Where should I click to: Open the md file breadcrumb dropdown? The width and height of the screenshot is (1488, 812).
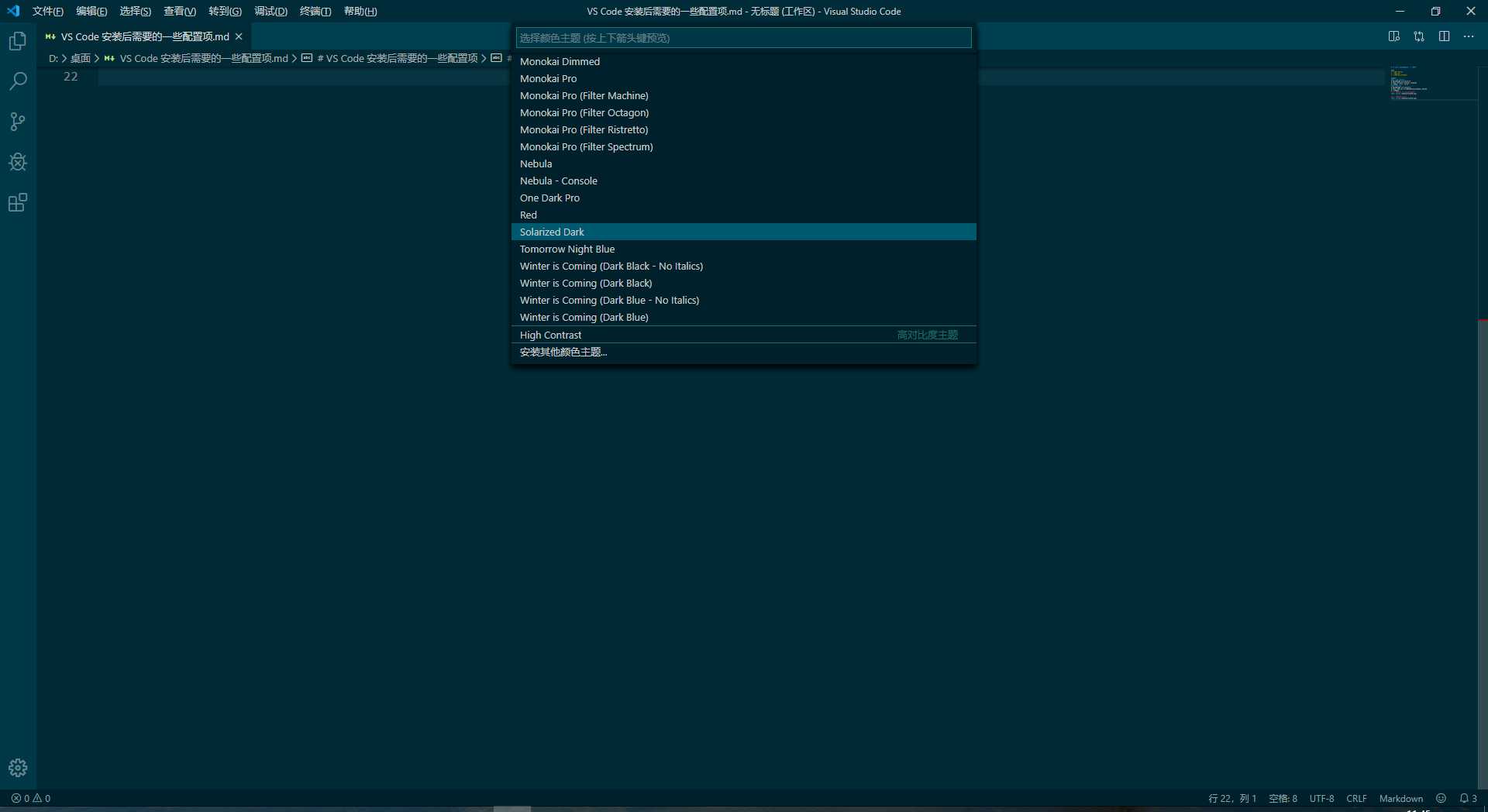(196, 58)
